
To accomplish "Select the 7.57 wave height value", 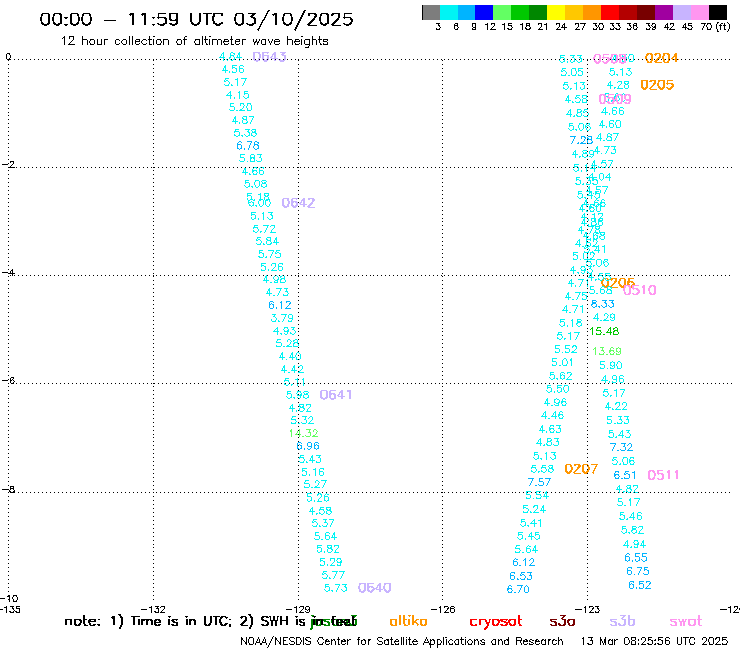I will coord(539,482).
